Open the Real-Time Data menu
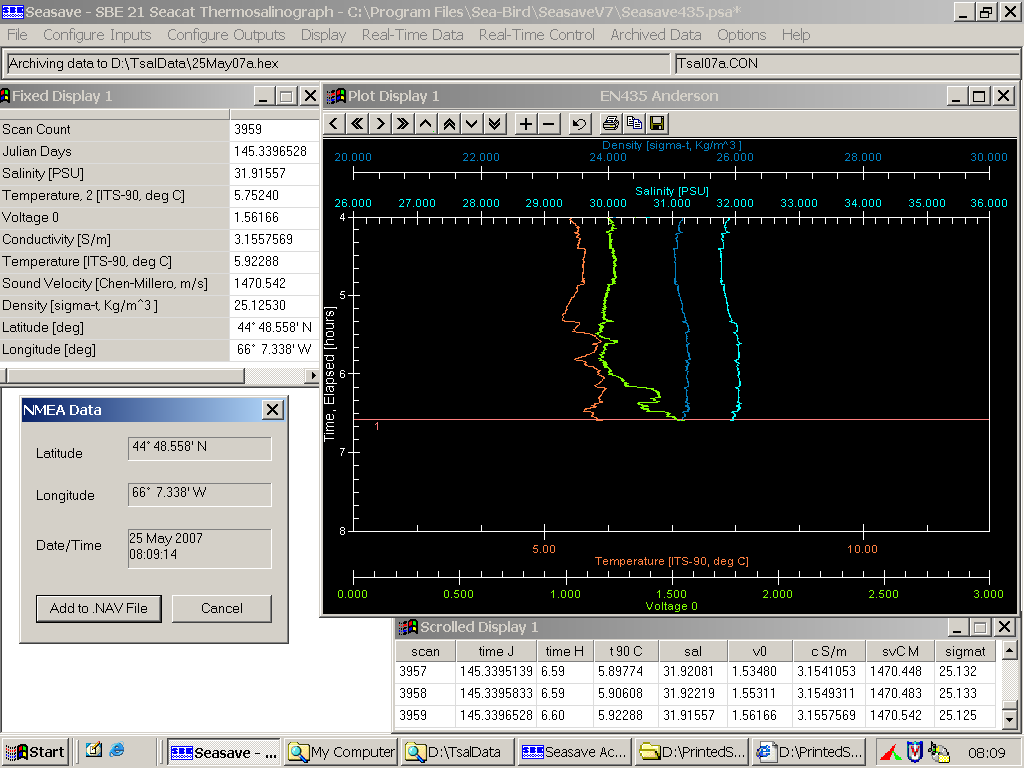Viewport: 1024px width, 768px height. (x=413, y=35)
